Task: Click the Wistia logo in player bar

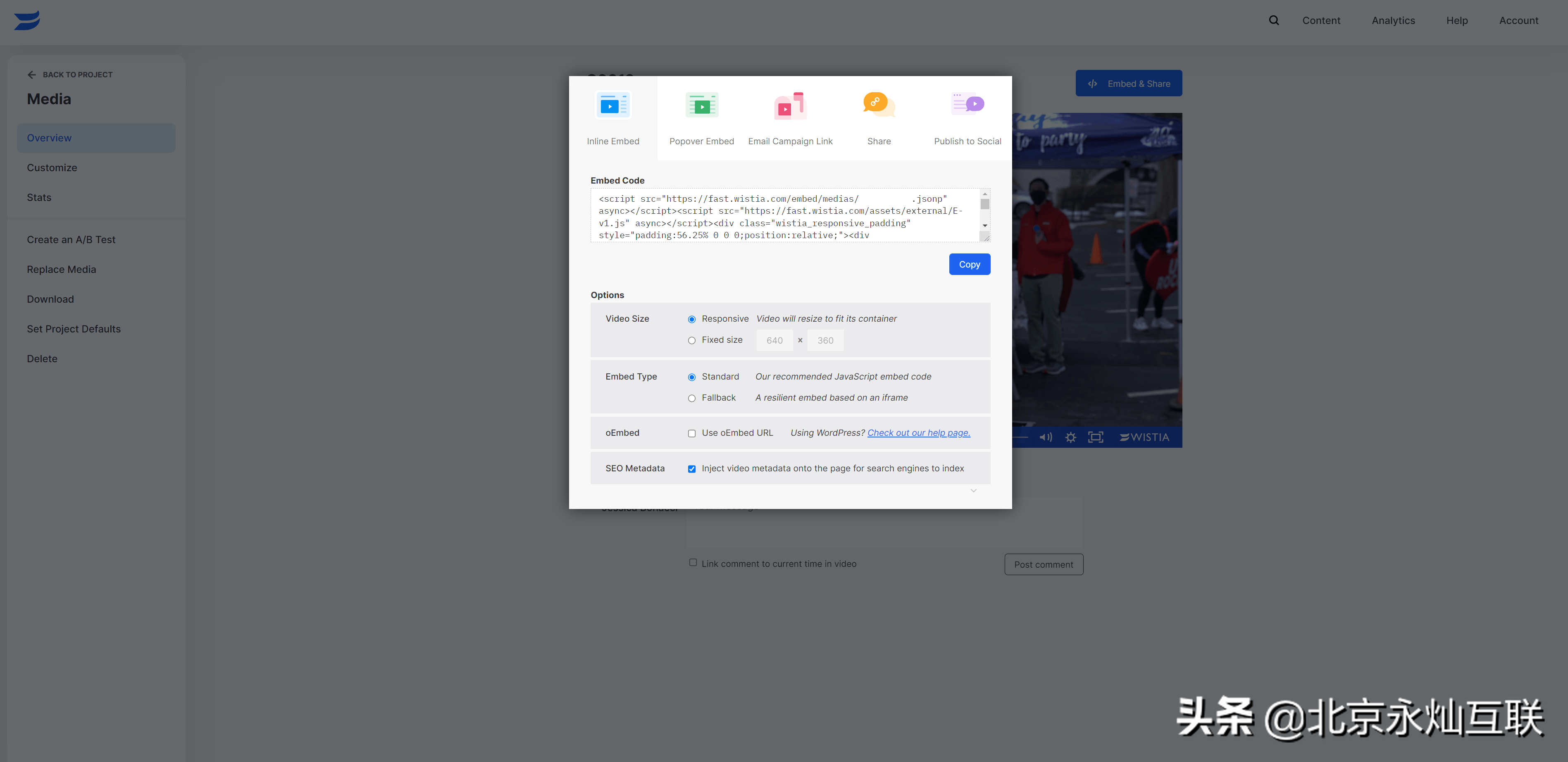Action: [x=1144, y=437]
